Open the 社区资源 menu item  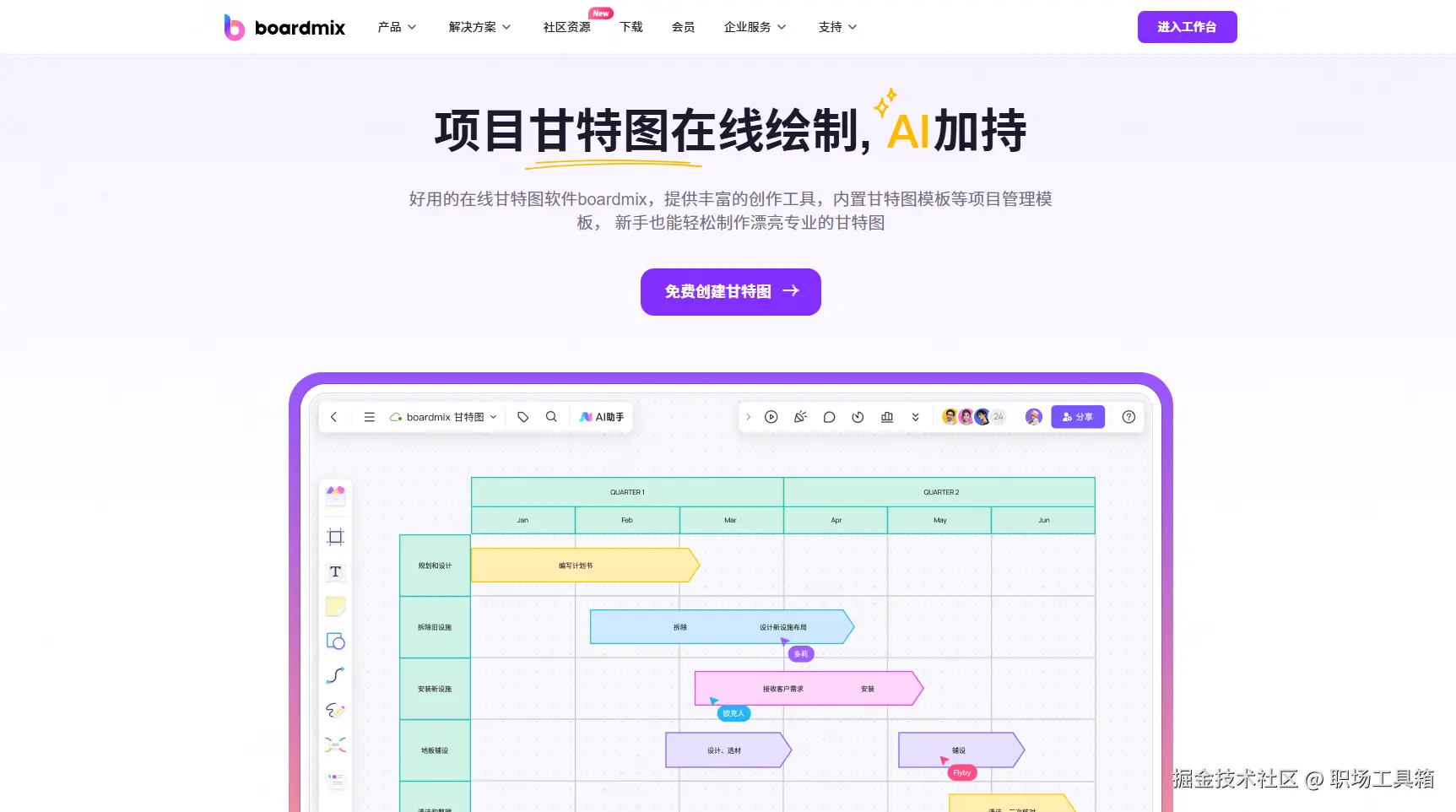coord(567,27)
